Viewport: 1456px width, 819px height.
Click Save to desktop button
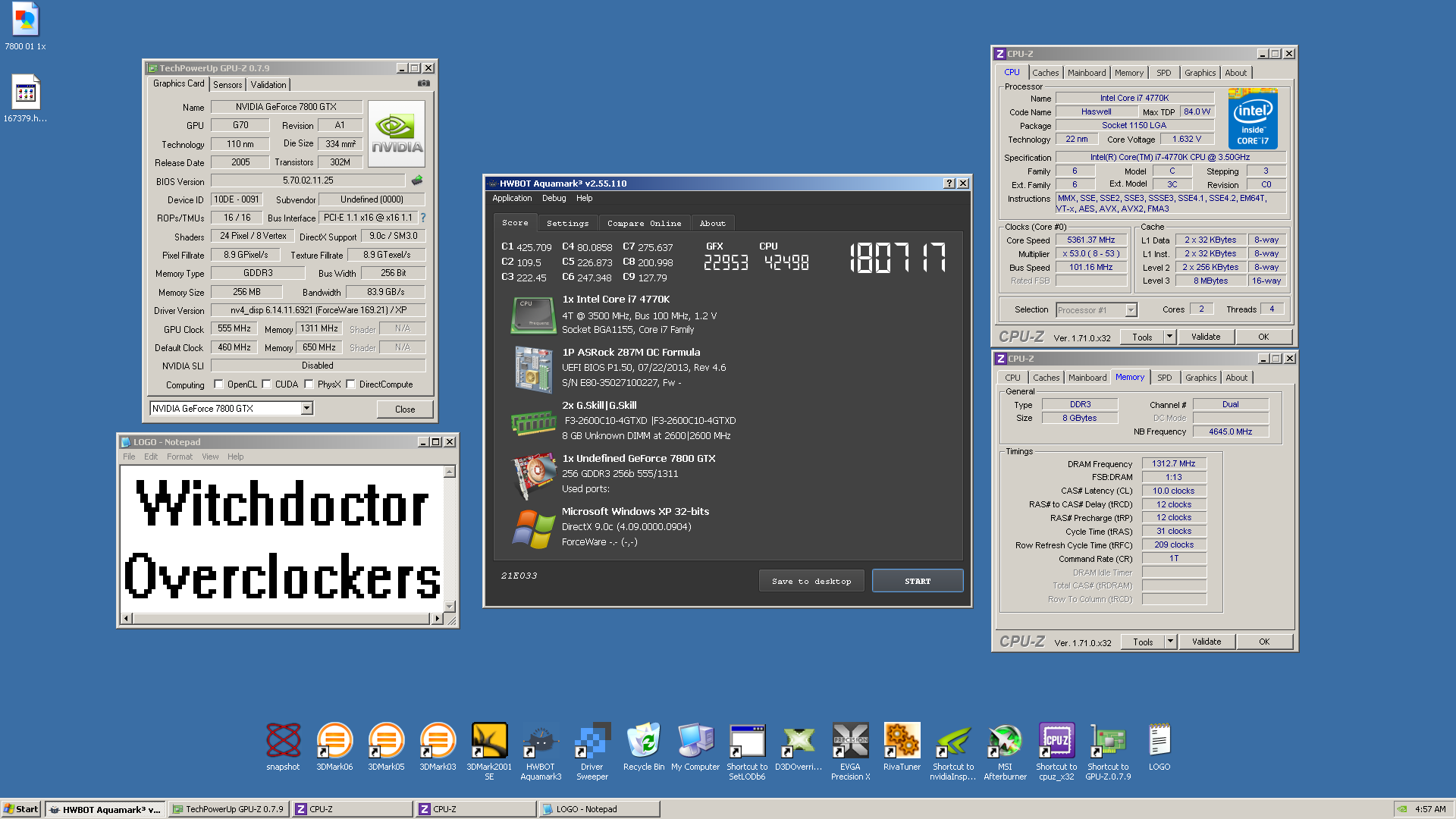(x=811, y=582)
